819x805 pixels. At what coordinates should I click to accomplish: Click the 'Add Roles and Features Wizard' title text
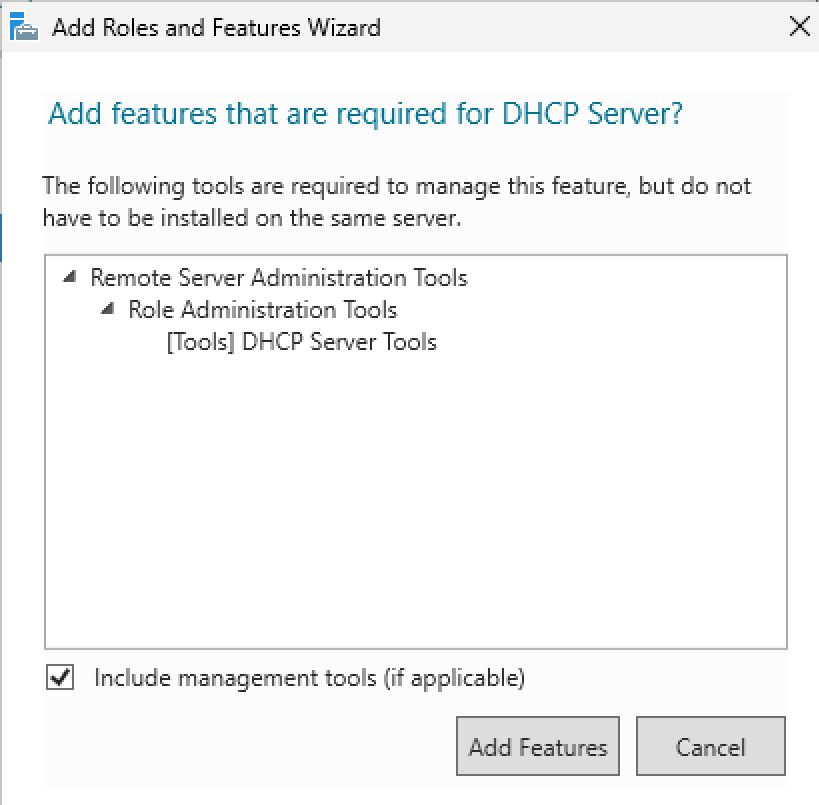[x=216, y=27]
